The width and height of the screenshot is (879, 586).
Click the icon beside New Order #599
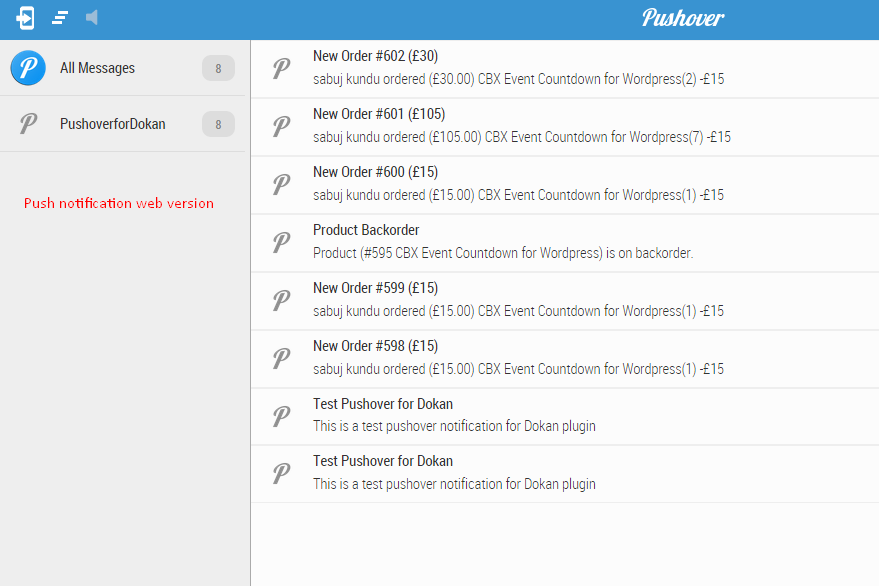(x=281, y=300)
